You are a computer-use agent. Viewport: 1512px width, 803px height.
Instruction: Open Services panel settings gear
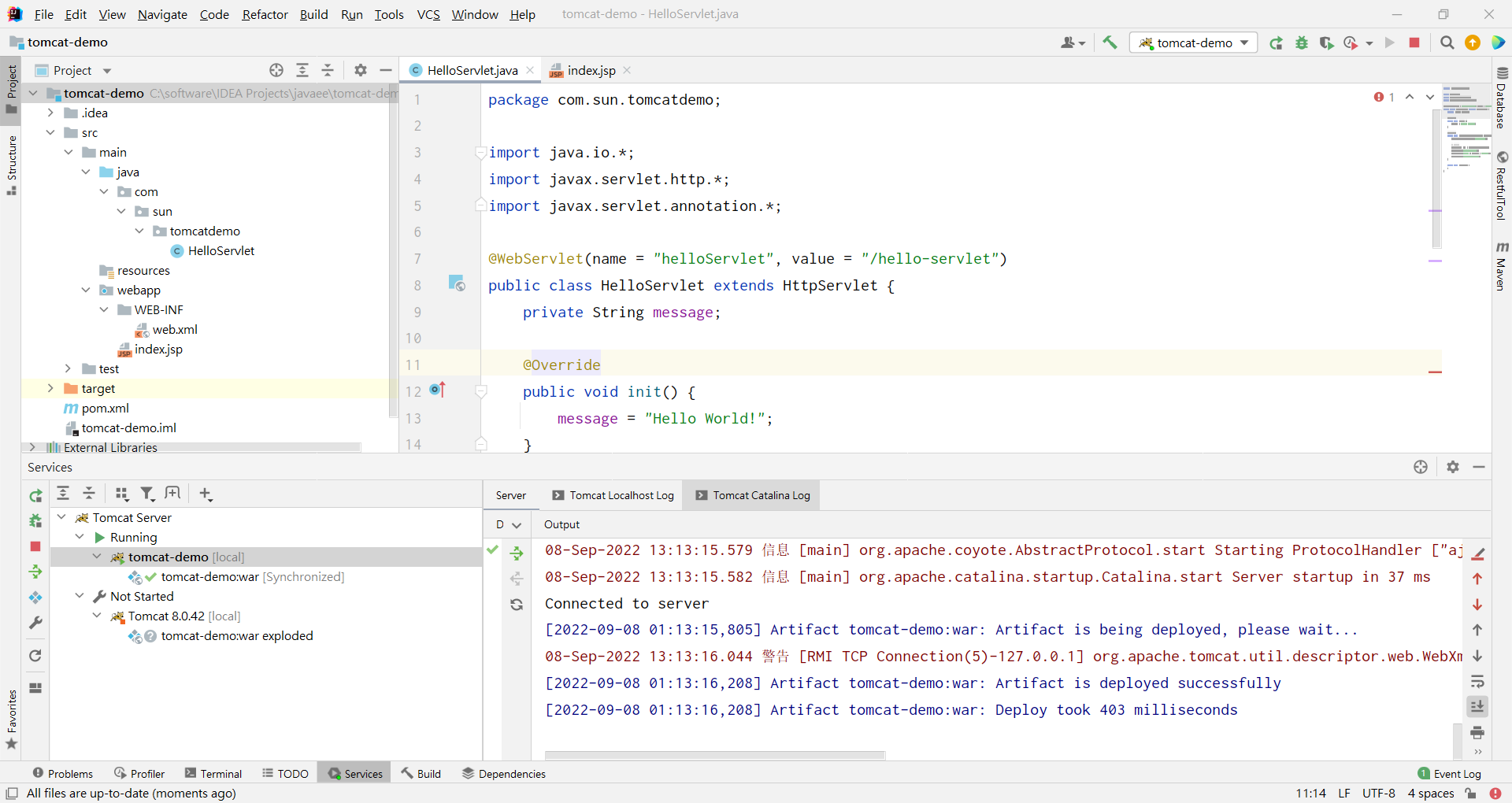tap(1453, 467)
